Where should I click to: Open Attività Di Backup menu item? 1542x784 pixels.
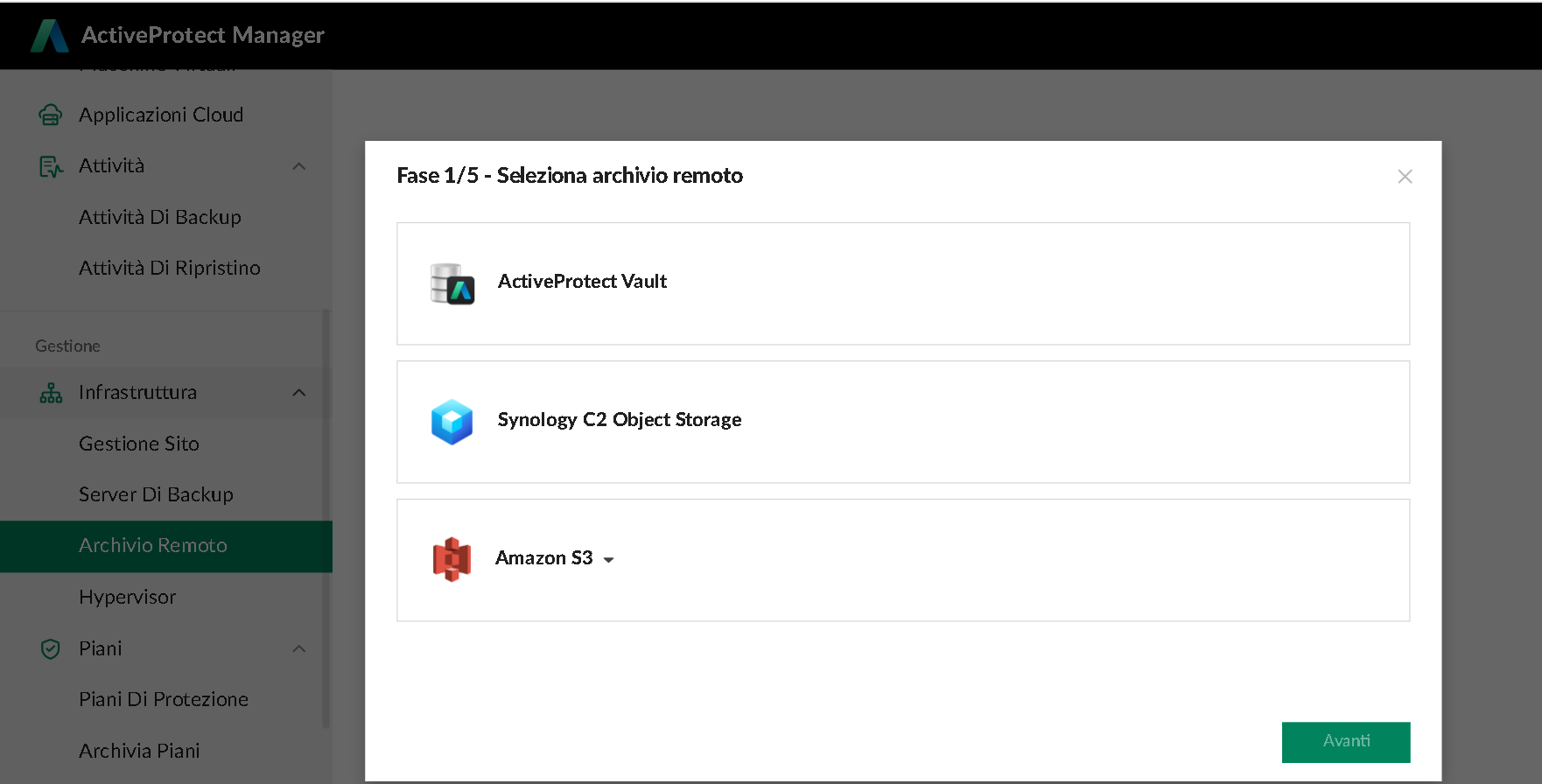[160, 217]
